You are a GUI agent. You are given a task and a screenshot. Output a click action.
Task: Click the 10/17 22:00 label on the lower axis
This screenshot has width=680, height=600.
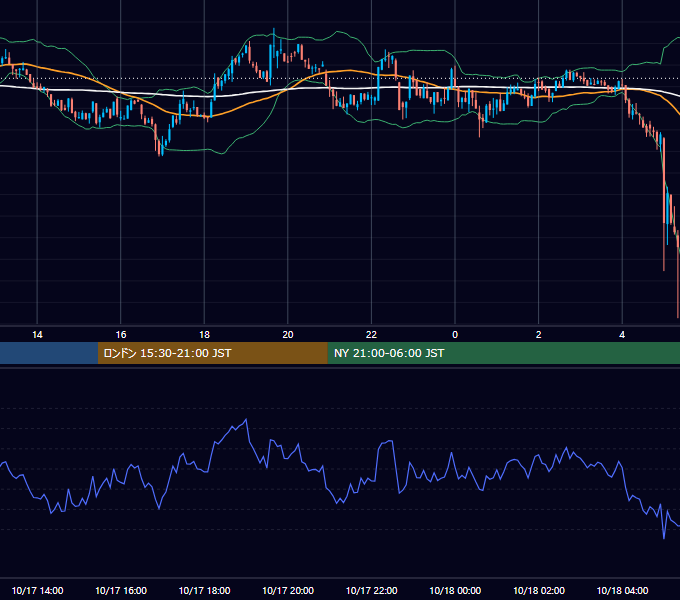tap(371, 590)
